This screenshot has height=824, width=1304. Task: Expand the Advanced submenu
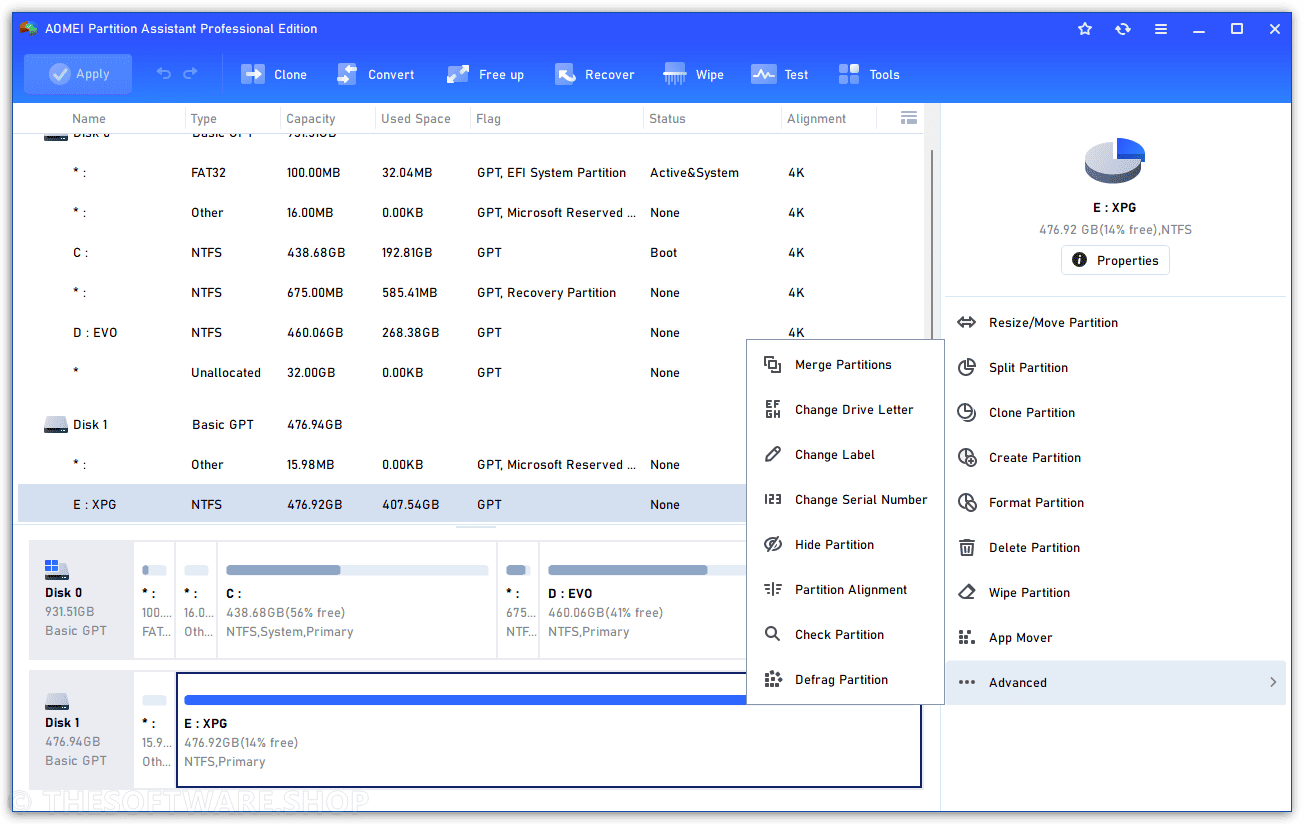coord(1115,682)
